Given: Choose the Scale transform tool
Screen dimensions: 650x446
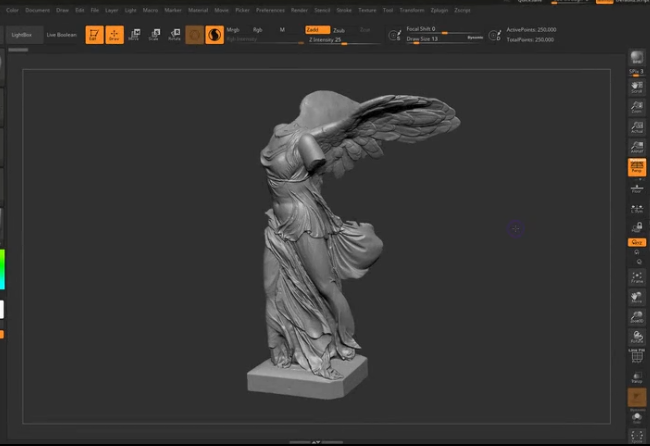Looking at the screenshot, I should click(x=154, y=35).
